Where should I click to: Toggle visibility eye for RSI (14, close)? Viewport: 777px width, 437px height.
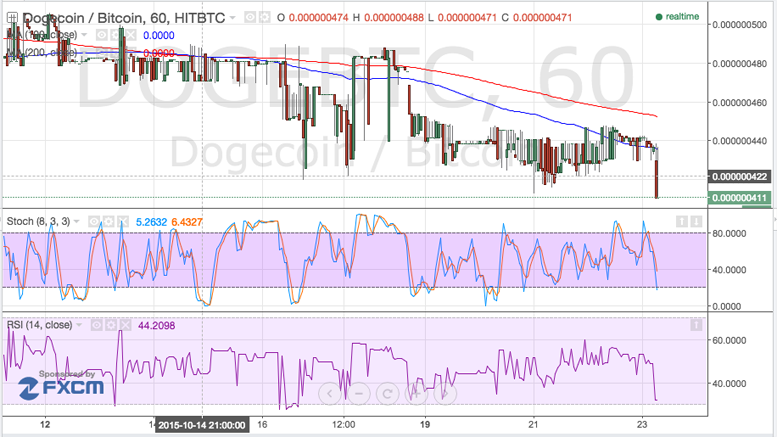click(x=97, y=325)
